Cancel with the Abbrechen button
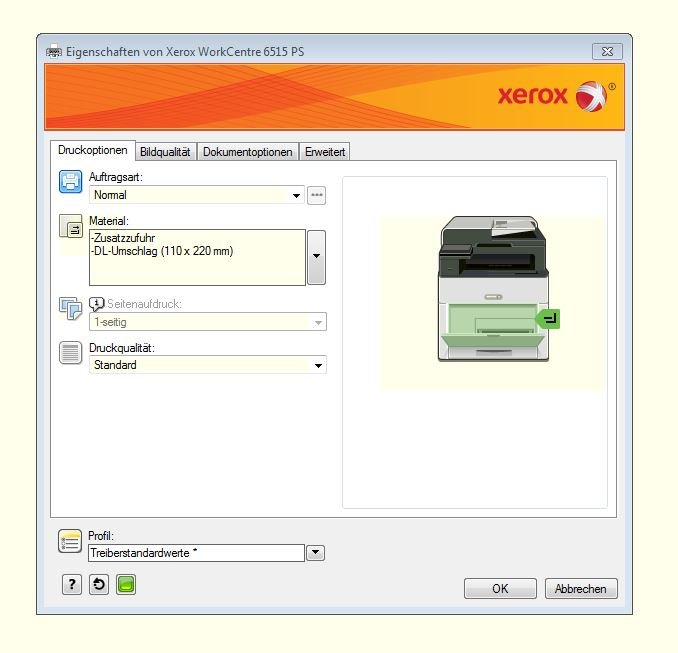The height and width of the screenshot is (653, 678). (581, 589)
